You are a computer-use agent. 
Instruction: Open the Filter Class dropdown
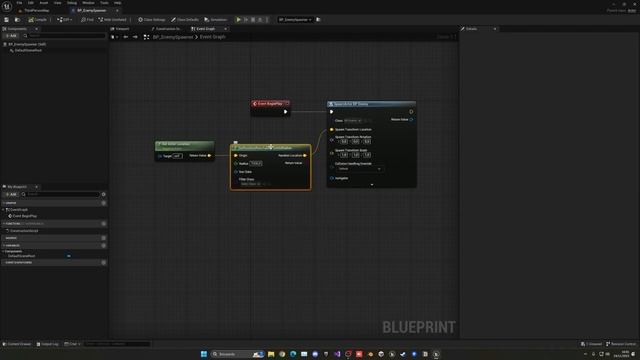pyautogui.click(x=251, y=184)
